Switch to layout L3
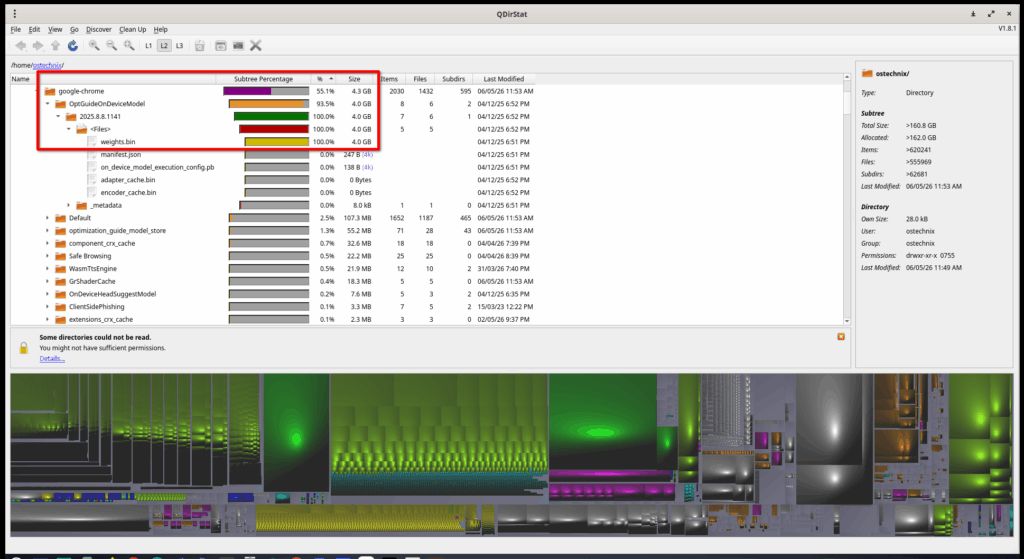The image size is (1024, 559). (179, 46)
